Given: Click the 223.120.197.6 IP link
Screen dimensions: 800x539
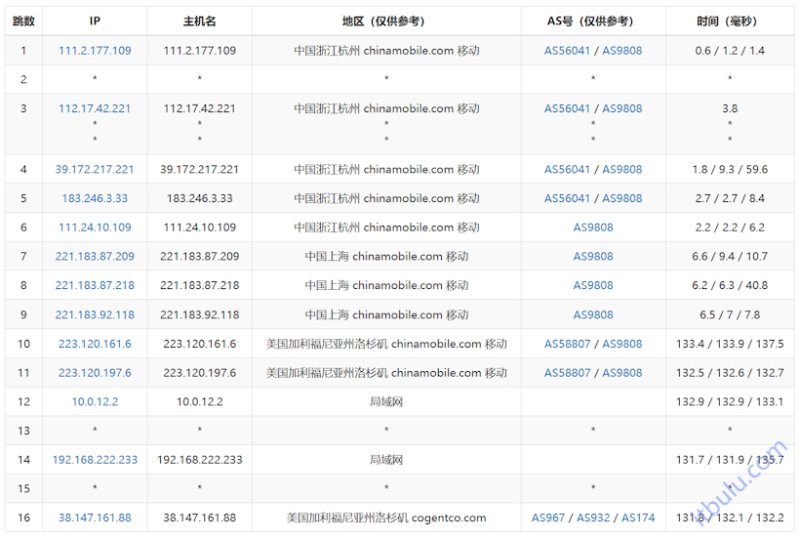Looking at the screenshot, I should tap(95, 373).
